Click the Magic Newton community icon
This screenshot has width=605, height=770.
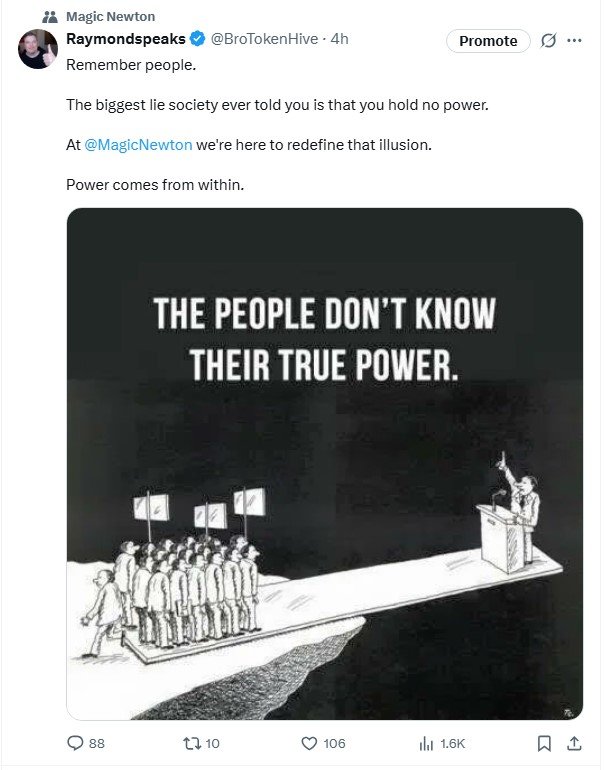click(50, 17)
